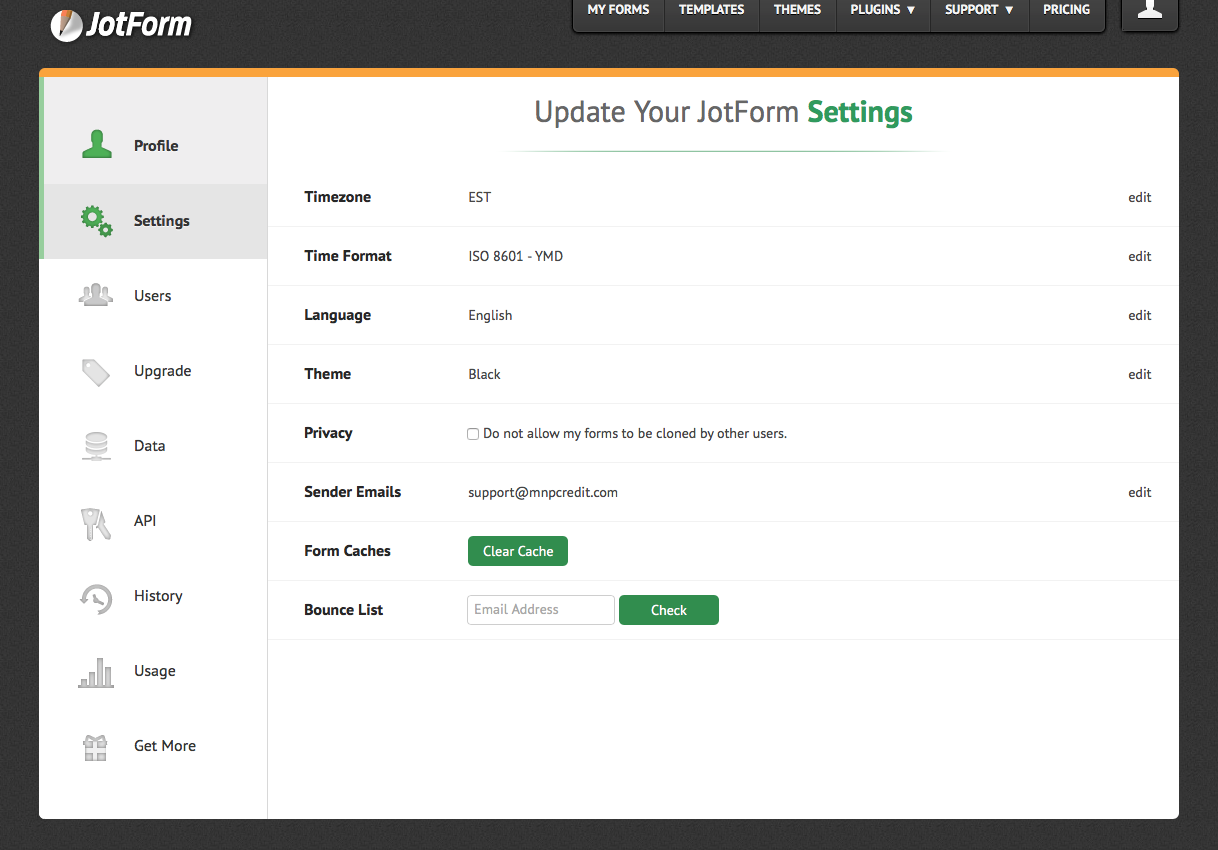Enable the do-not-allow-cloning Privacy checkbox
This screenshot has width=1218, height=850.
(x=473, y=434)
